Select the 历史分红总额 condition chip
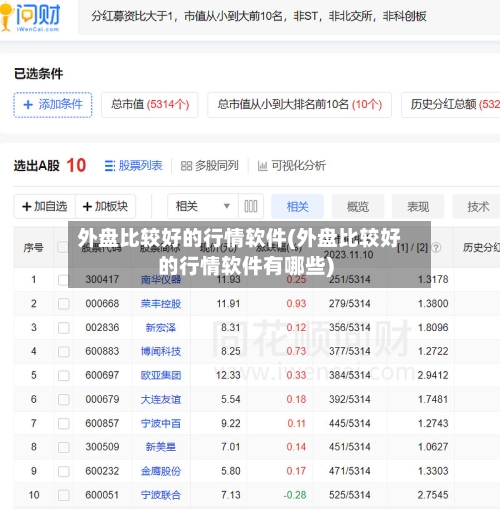This screenshot has height=509, width=500. pyautogui.click(x=451, y=105)
